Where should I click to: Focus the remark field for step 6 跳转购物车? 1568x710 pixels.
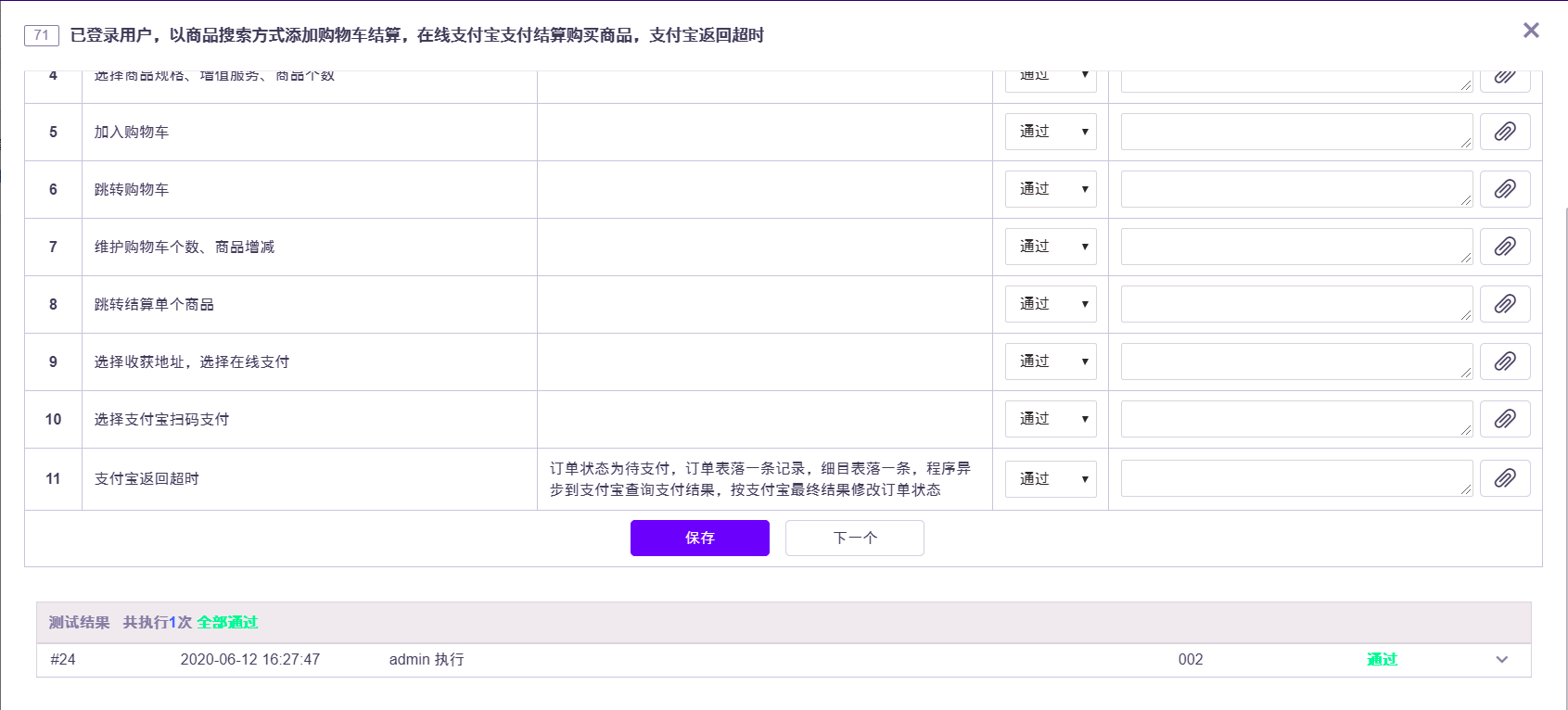[x=1296, y=189]
